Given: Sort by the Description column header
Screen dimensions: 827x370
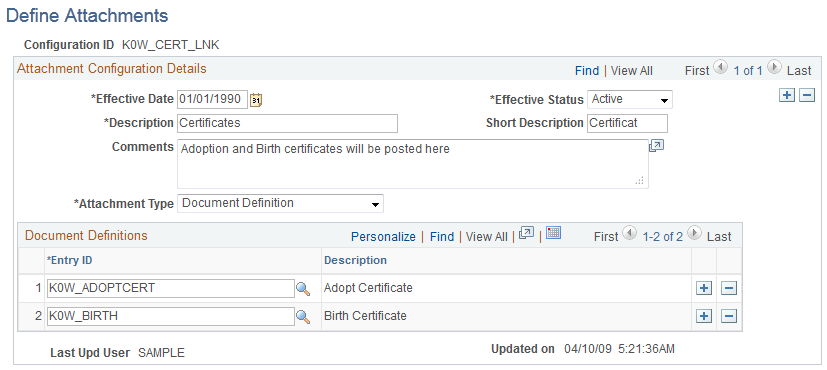Looking at the screenshot, I should (x=355, y=260).
